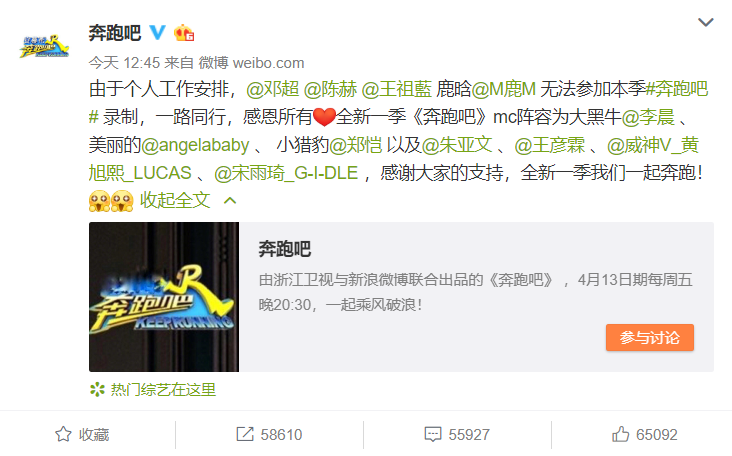Open comments via speech bubble icon
The image size is (732, 456).
433,434
